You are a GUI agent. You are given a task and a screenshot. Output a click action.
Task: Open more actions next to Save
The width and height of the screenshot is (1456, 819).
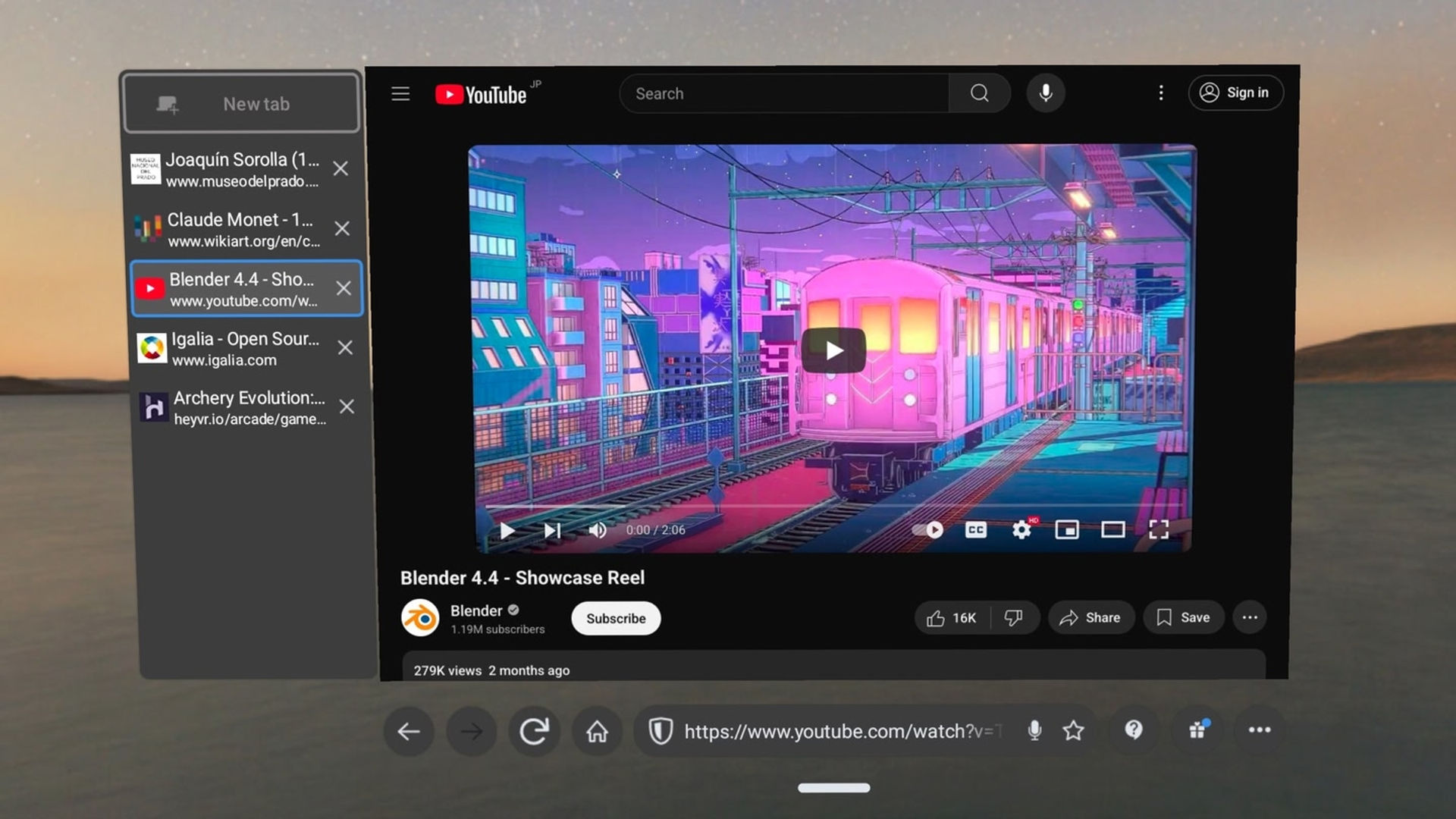click(1250, 618)
